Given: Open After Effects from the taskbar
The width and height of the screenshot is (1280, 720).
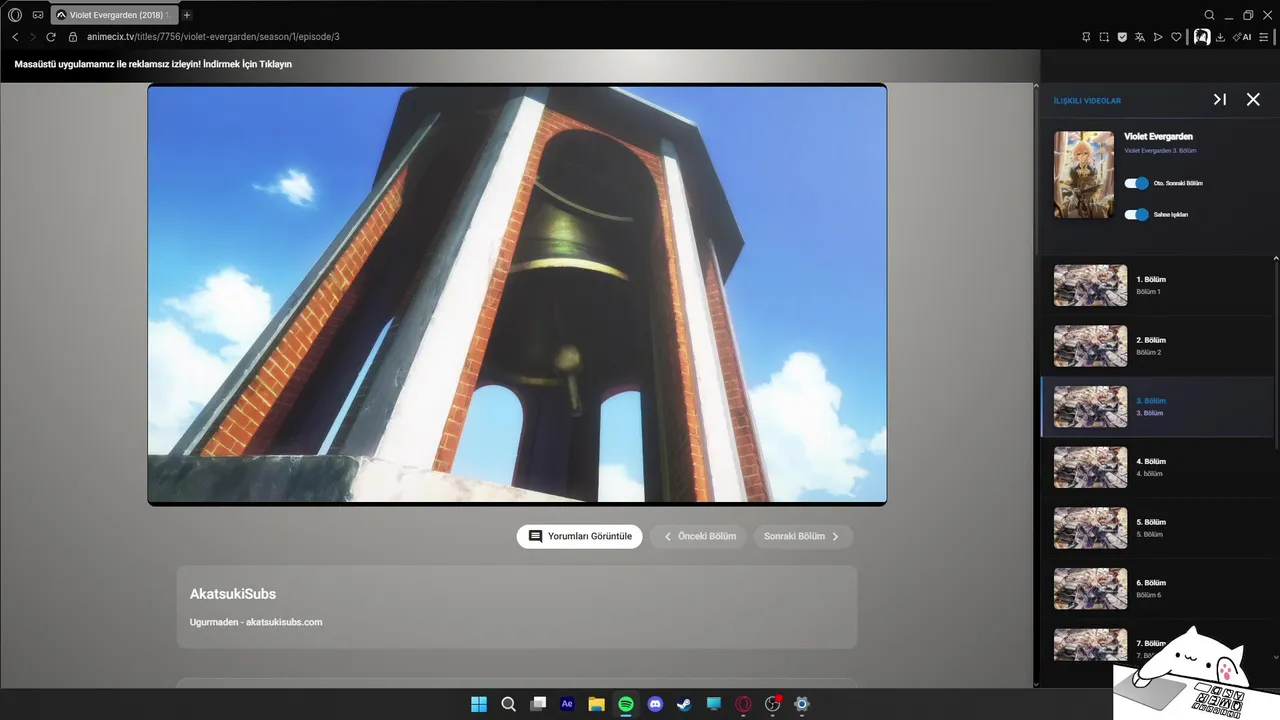Looking at the screenshot, I should (567, 704).
